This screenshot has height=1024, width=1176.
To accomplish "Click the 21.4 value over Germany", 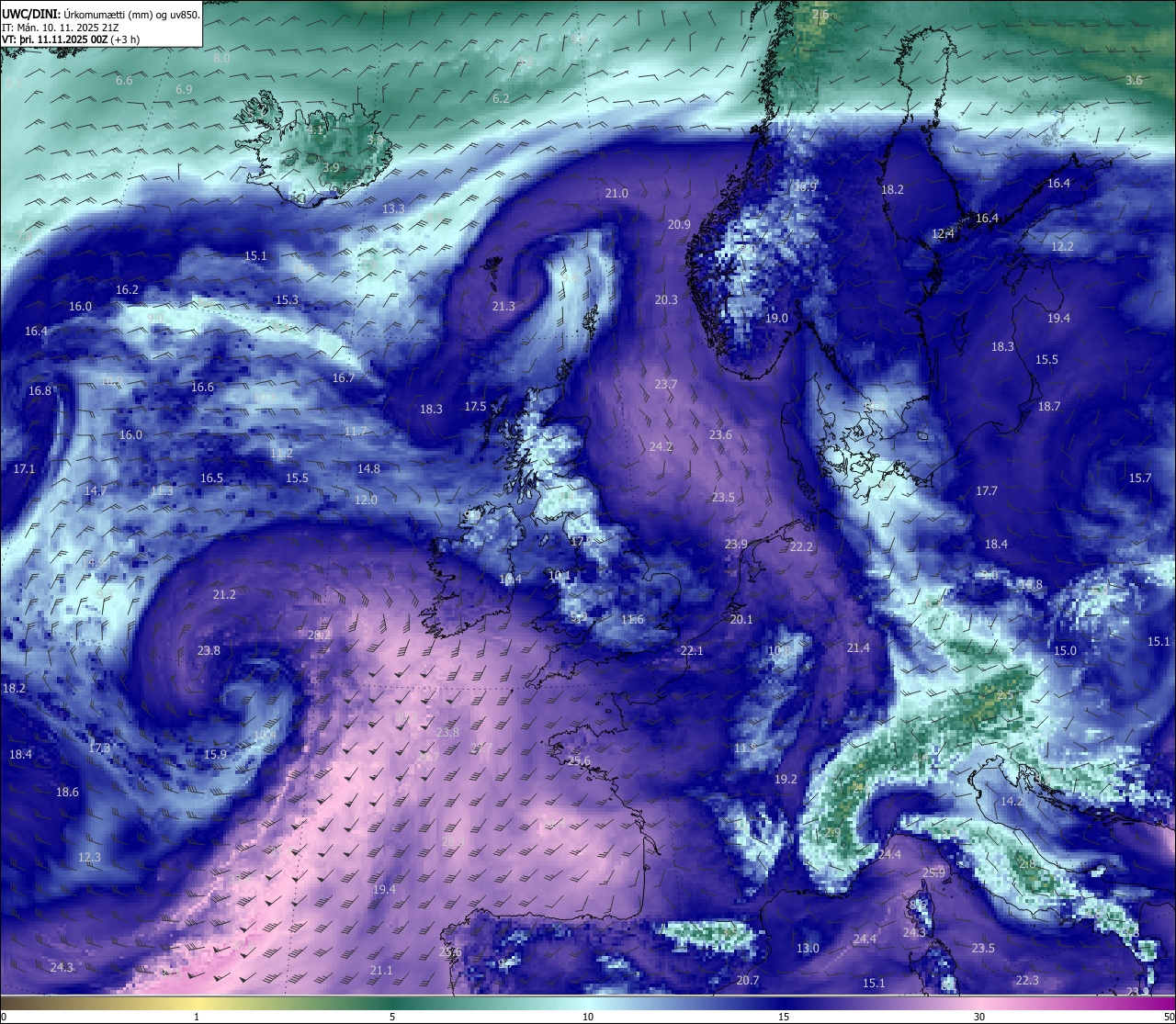I will coord(858,648).
